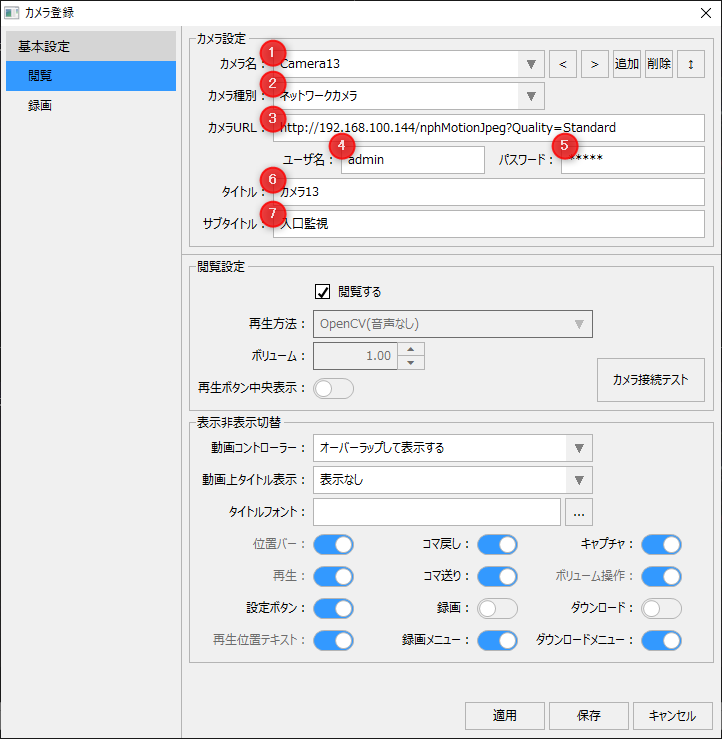Turn off the コマ戻し toggle

pyautogui.click(x=498, y=545)
